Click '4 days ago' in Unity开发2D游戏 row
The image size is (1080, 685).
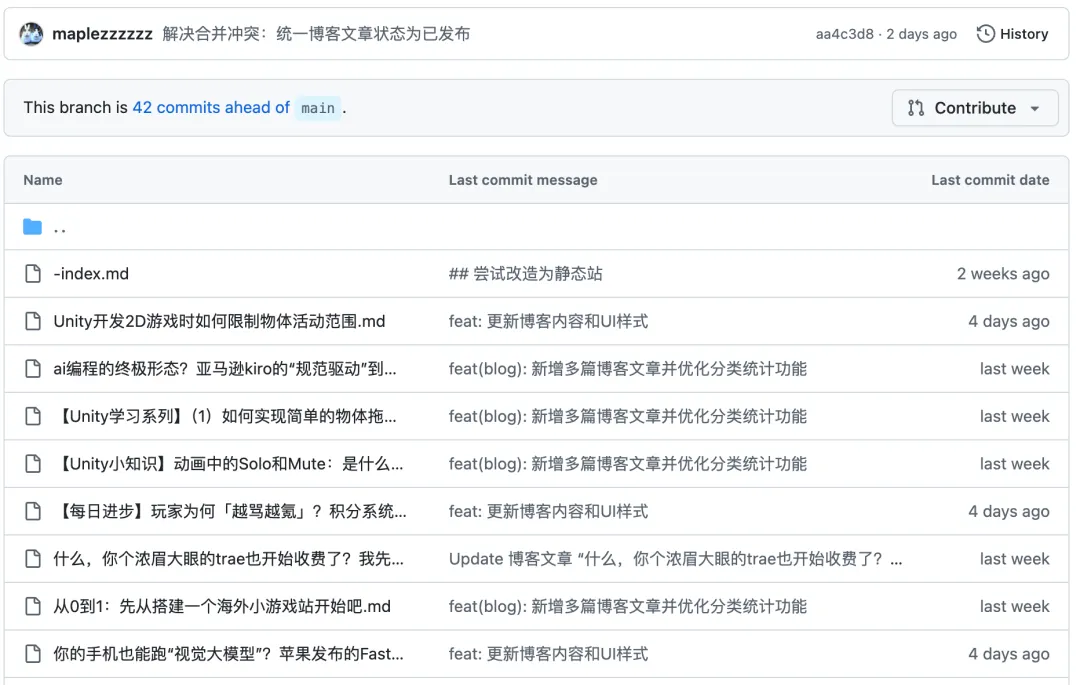click(1008, 322)
